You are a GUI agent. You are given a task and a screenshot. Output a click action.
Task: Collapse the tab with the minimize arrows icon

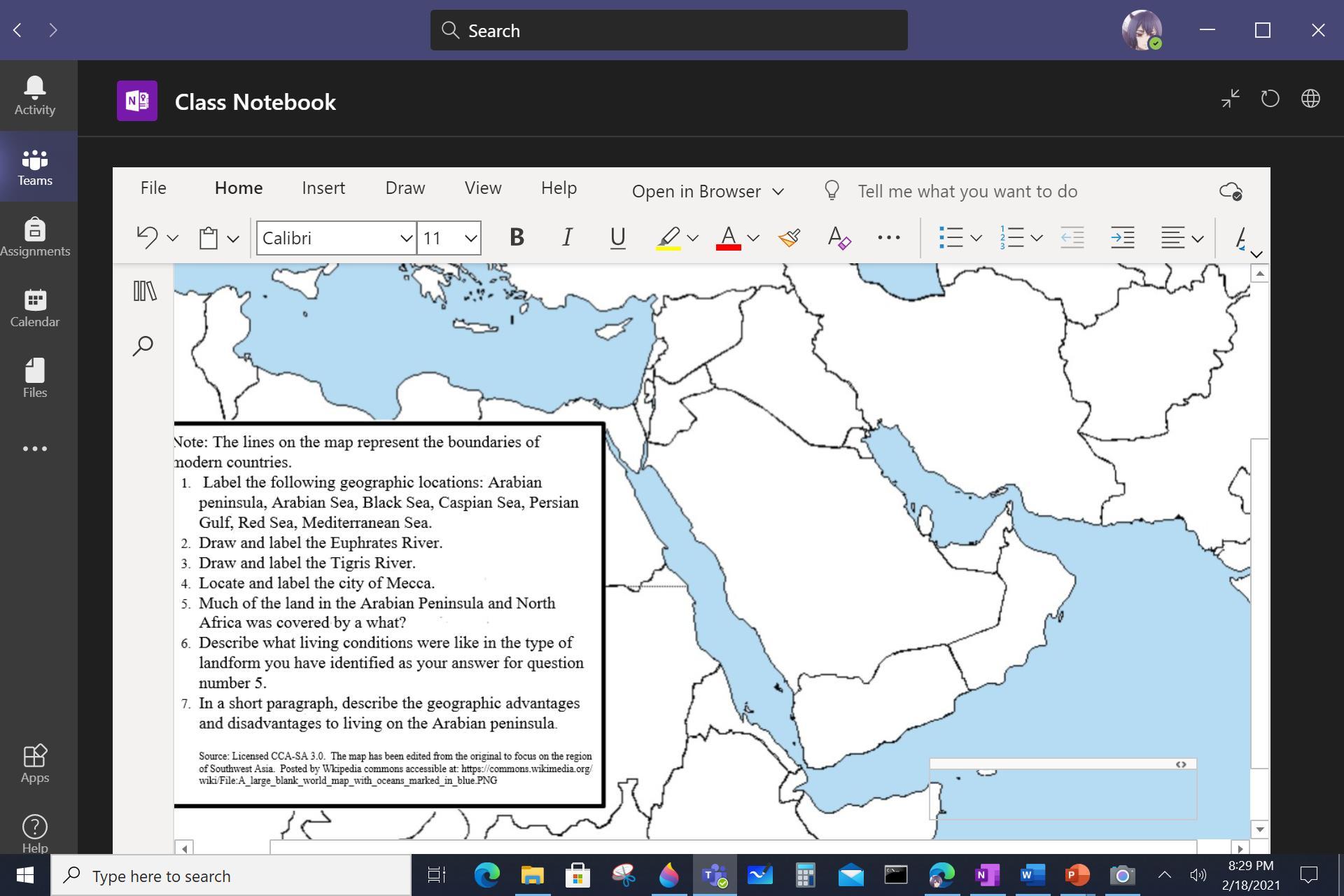point(1230,99)
